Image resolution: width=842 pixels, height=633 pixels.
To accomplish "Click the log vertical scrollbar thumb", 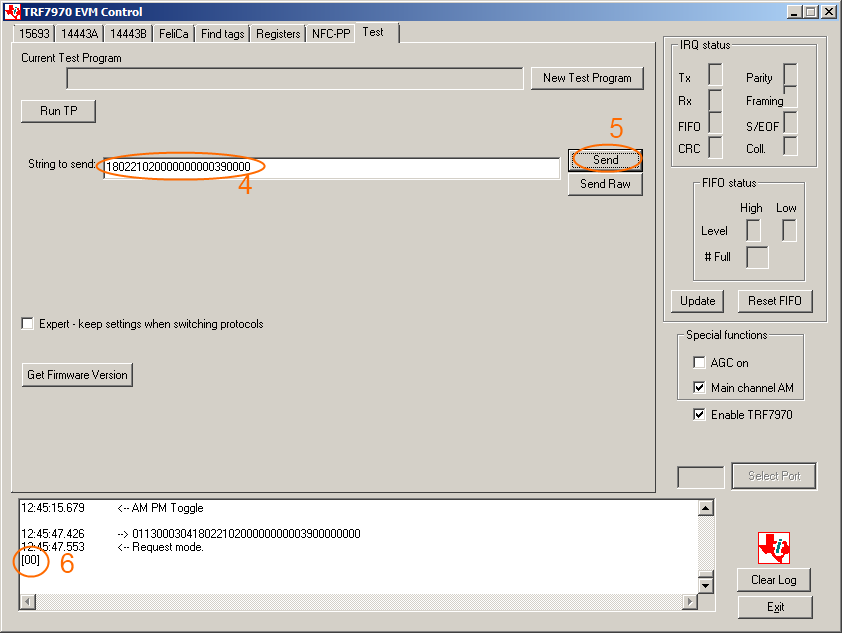I will tap(706, 573).
